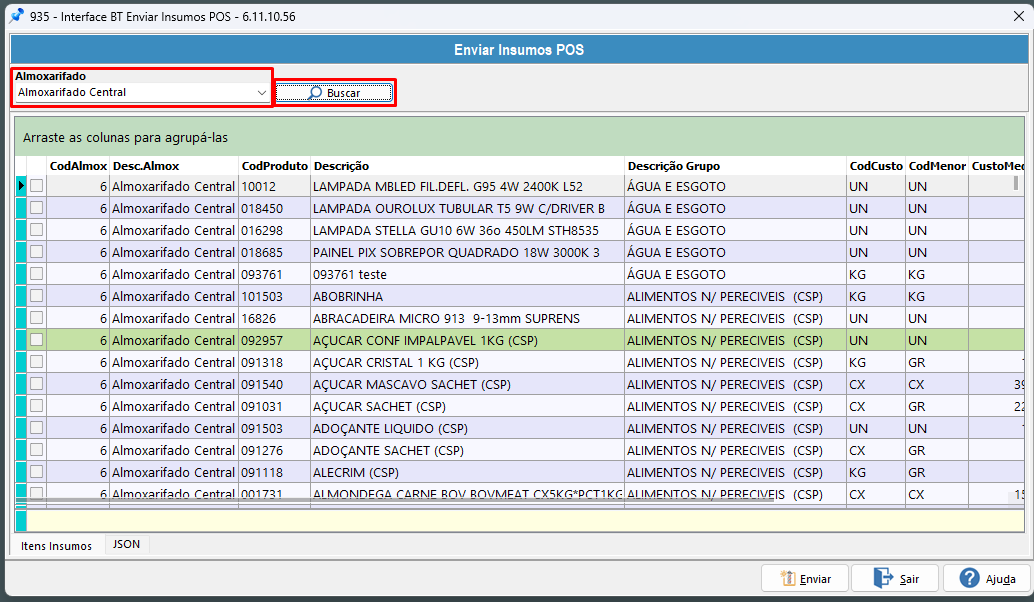
Task: Sort by the Descrição column header
Action: tap(467, 166)
